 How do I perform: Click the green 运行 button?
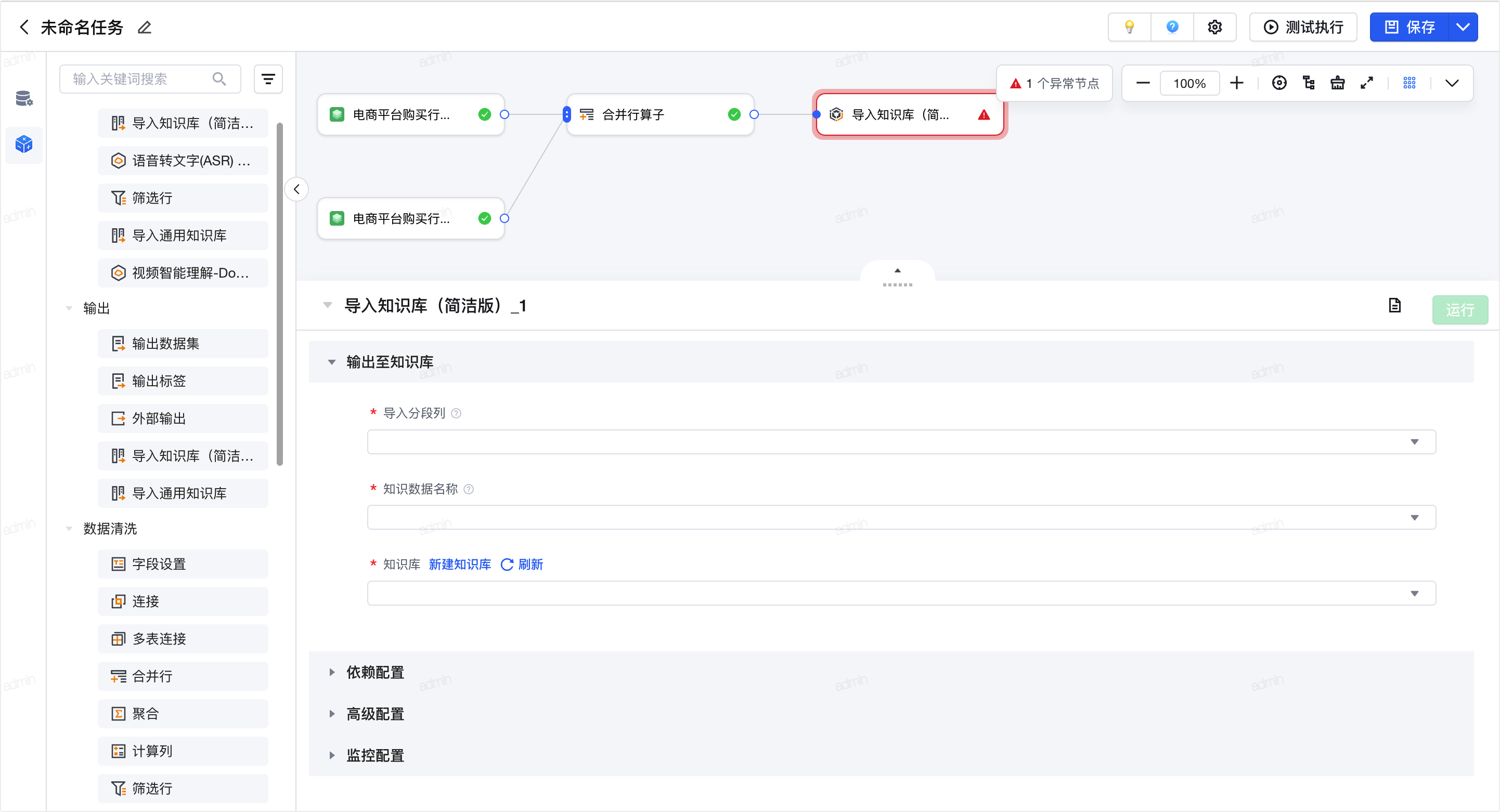(1460, 309)
